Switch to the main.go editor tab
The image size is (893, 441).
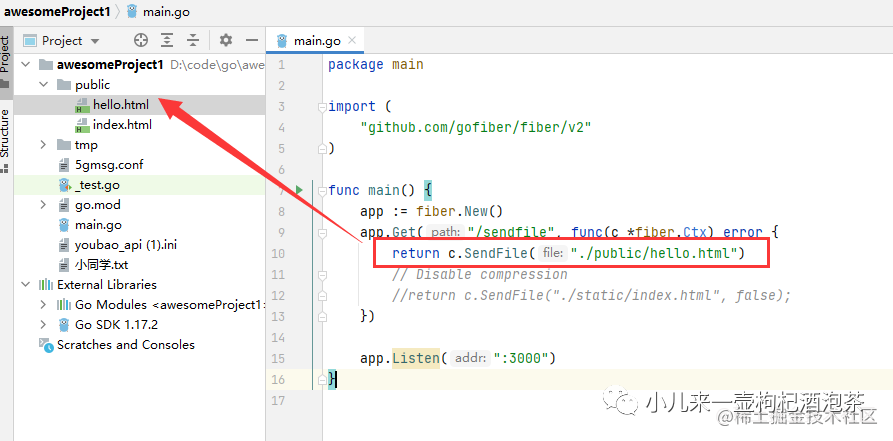(314, 41)
